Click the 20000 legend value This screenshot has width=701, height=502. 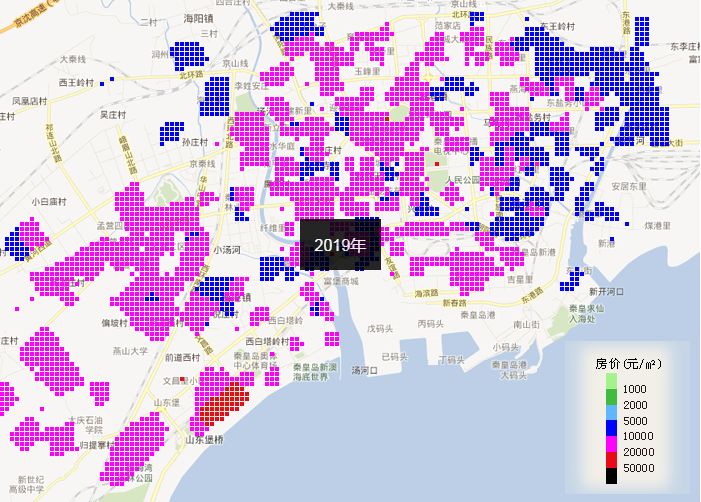pos(638,452)
